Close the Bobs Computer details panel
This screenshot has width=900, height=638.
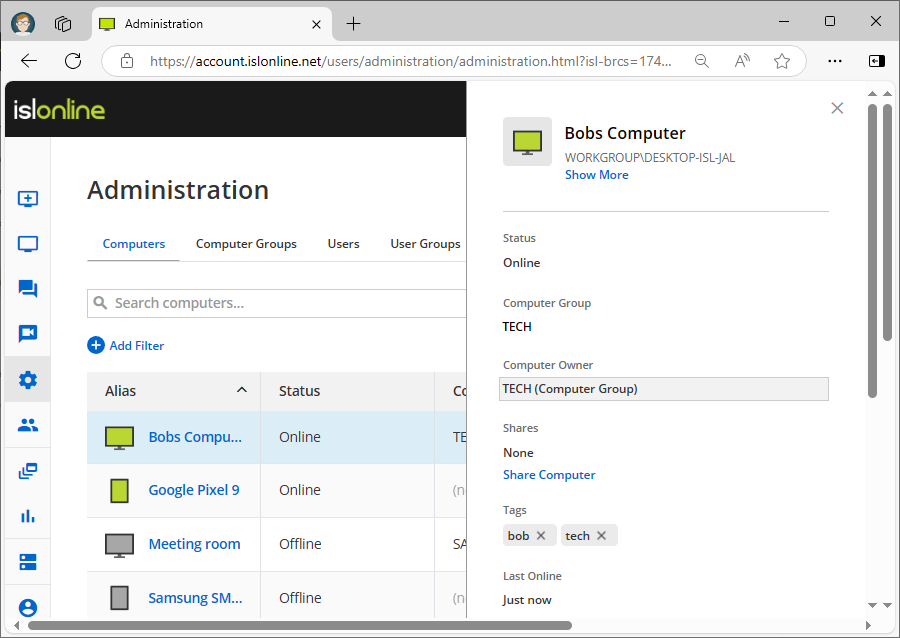tap(838, 108)
